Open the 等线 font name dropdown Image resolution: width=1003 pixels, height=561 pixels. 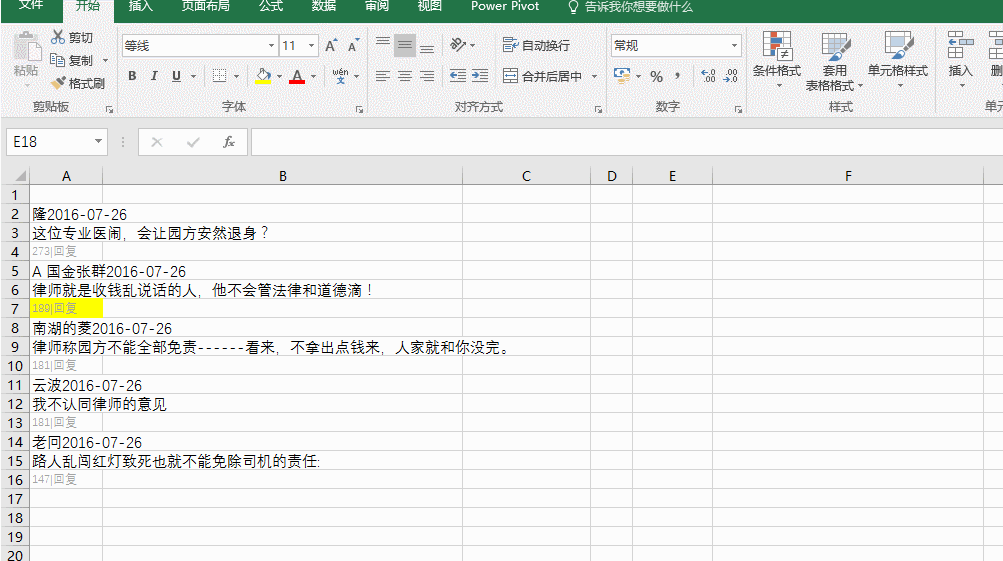[x=271, y=45]
